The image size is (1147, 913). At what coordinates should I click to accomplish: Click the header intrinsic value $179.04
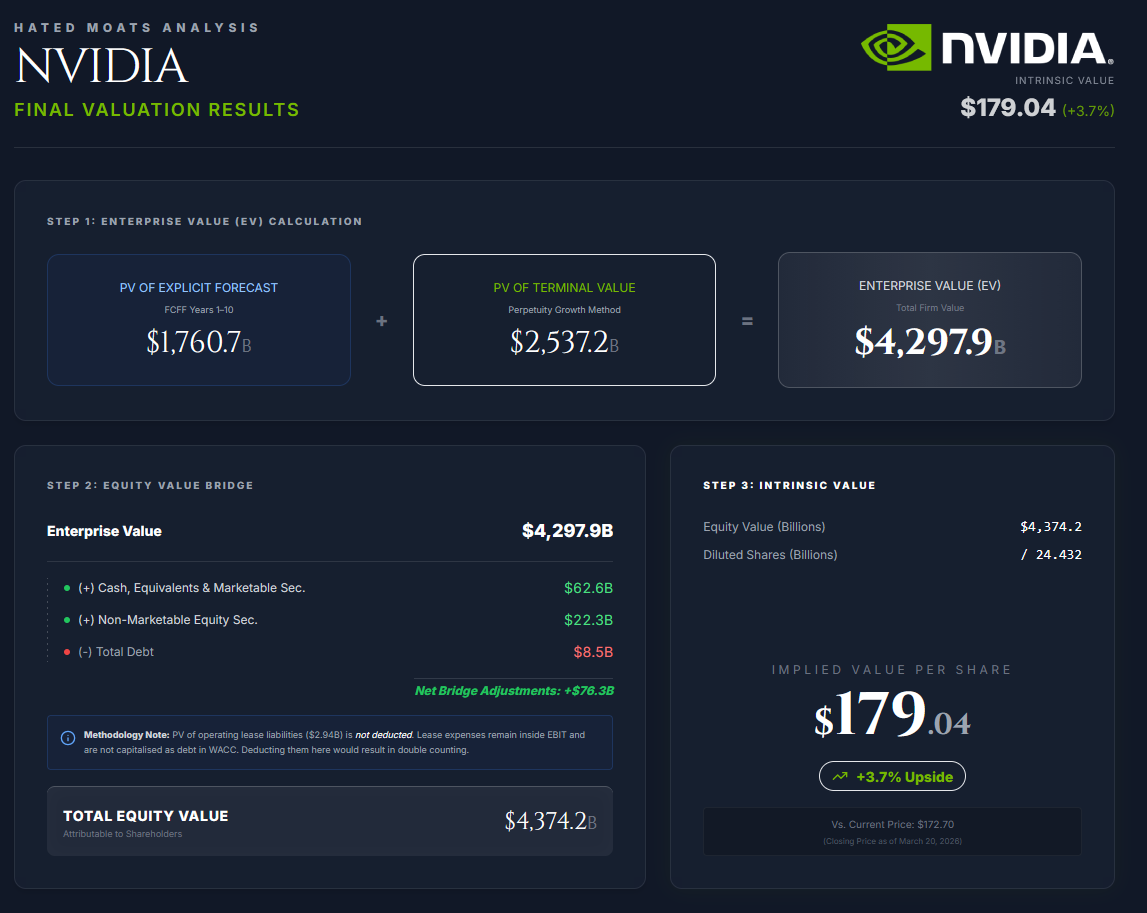pos(1007,108)
